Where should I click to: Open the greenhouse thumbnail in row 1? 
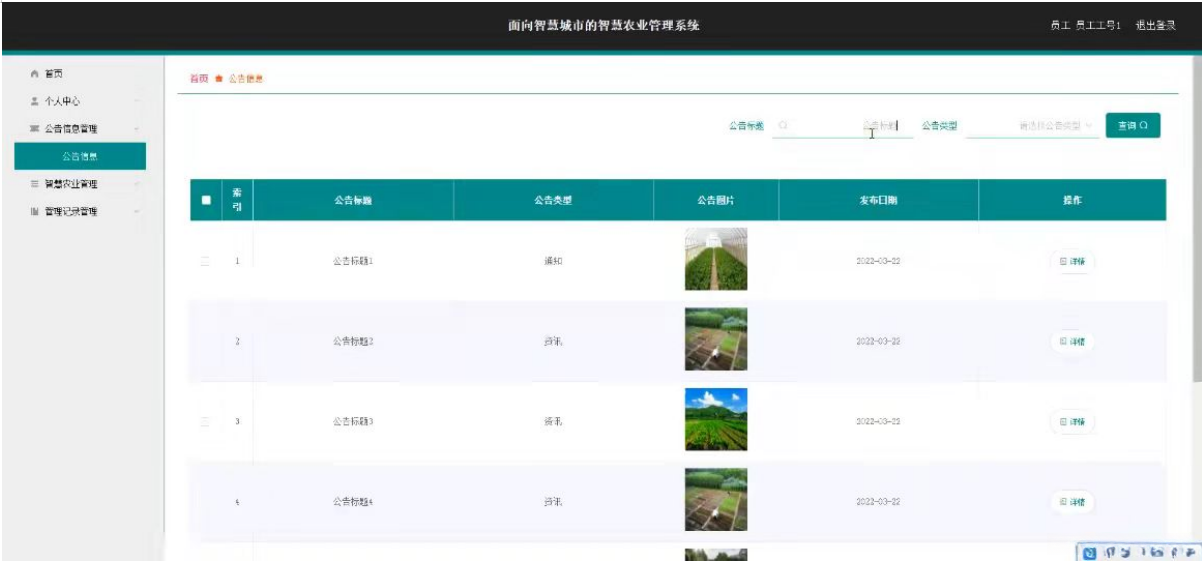[715, 260]
